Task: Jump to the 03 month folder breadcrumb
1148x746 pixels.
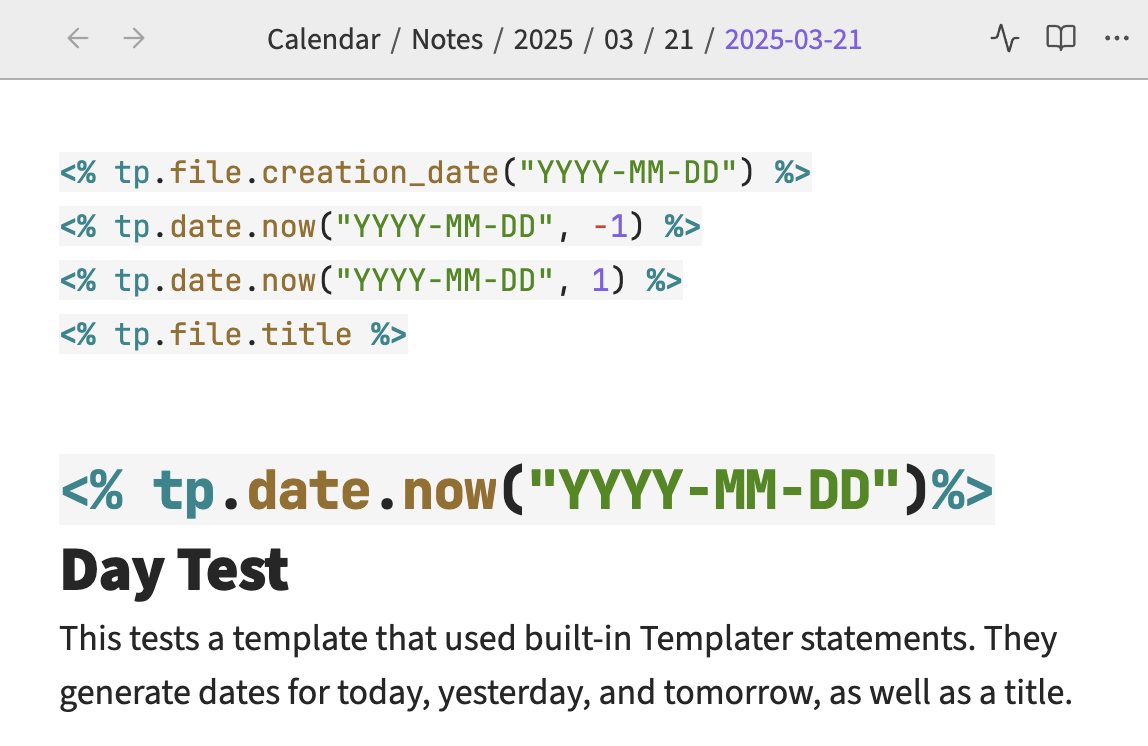Action: click(619, 40)
